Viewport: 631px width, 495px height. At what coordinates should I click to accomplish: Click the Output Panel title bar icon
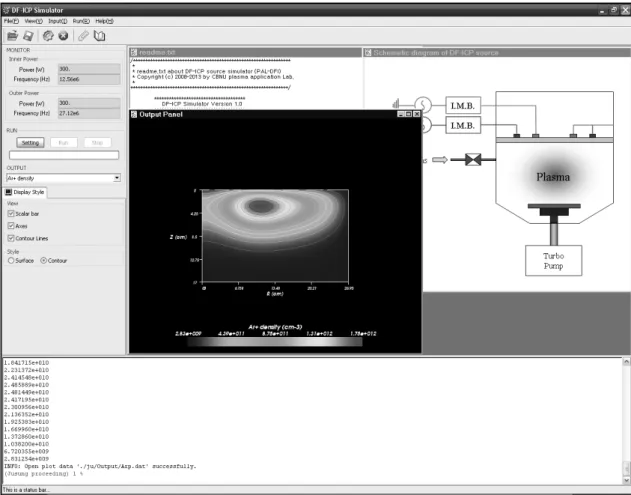pos(134,114)
